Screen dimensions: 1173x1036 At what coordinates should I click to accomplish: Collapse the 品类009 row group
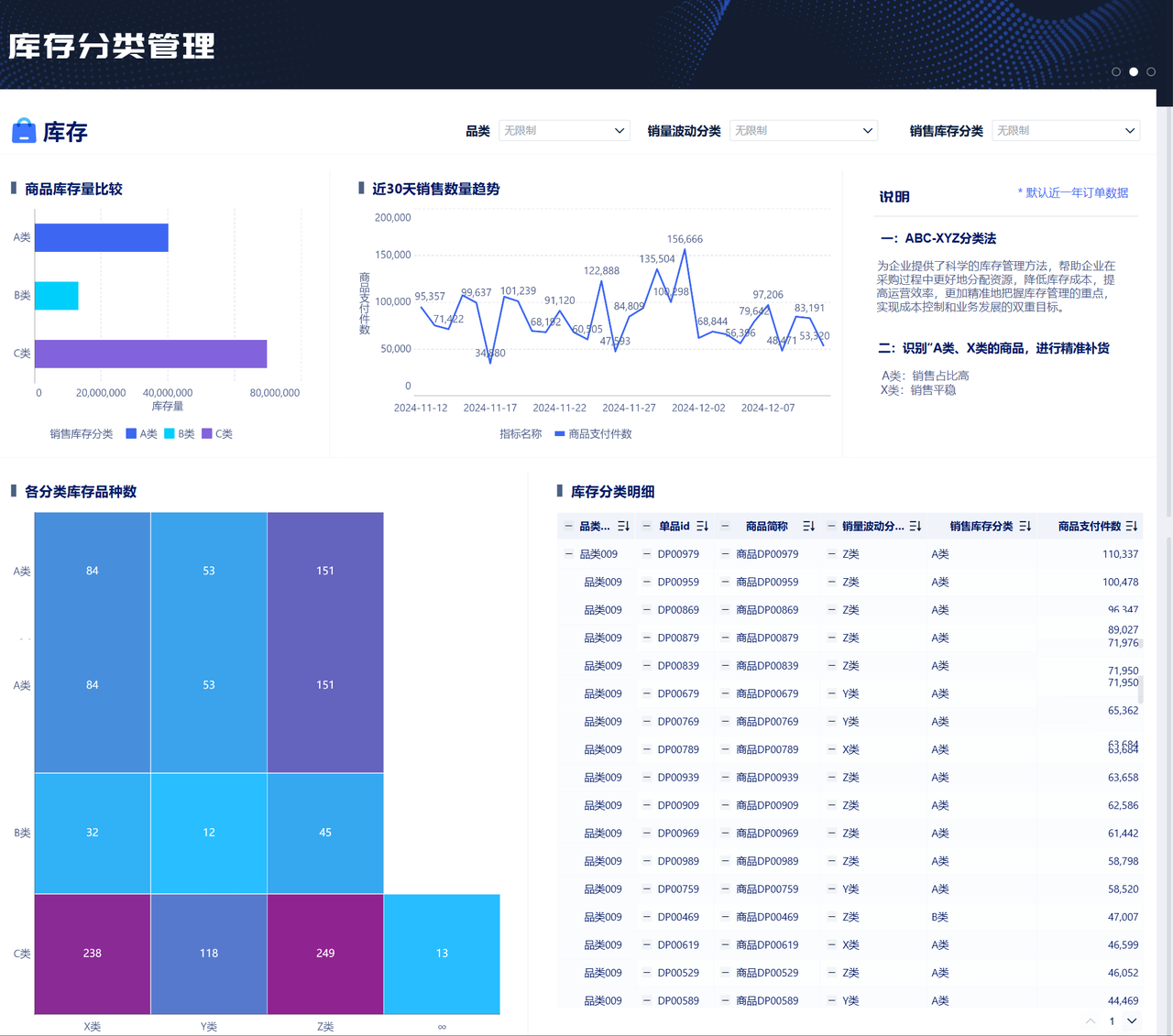pos(568,554)
